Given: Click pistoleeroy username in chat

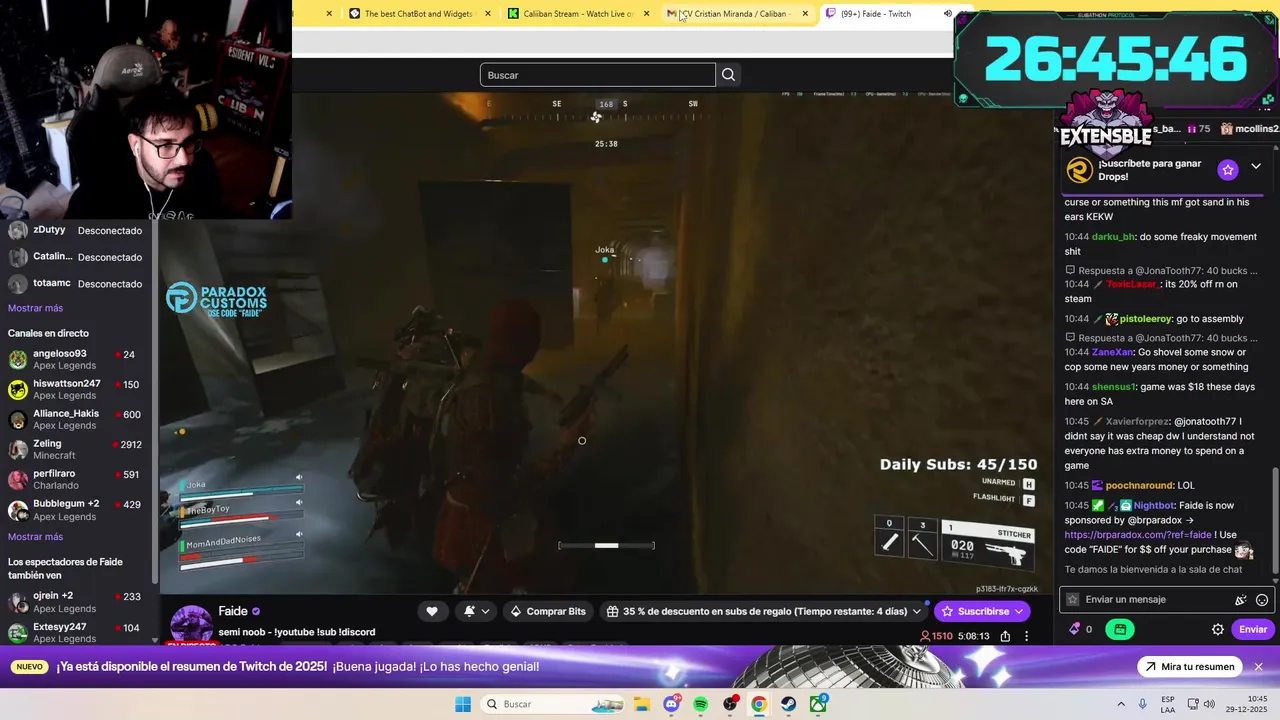Looking at the screenshot, I should point(1146,319).
